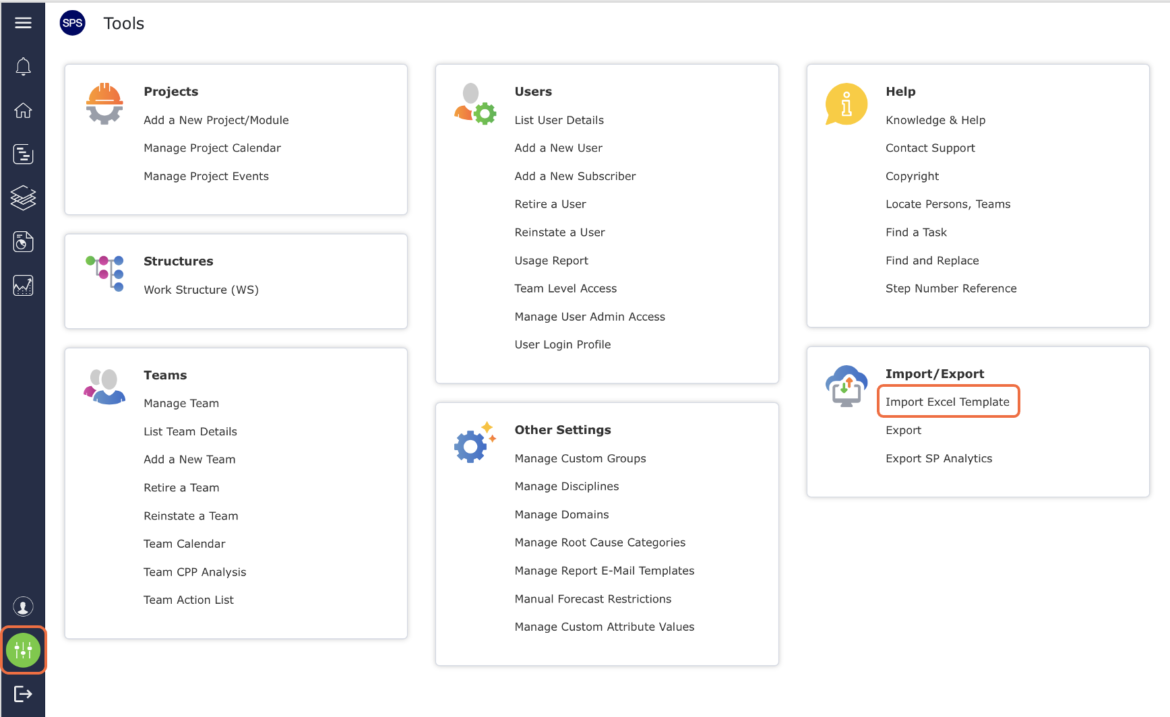
Task: Open the stacked layers icon in sidebar
Action: coord(23,198)
